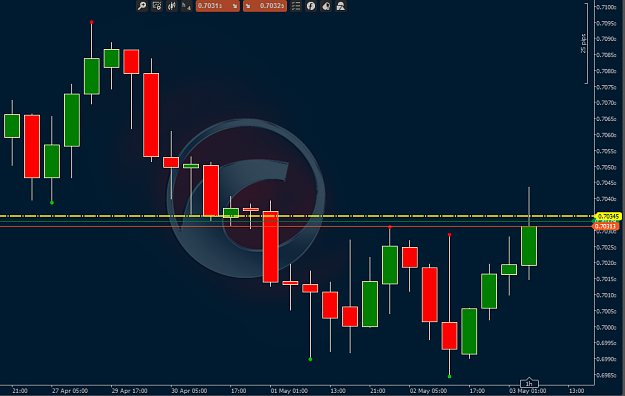Click the round info icon in toolbar
The width and height of the screenshot is (625, 396).
tap(311, 6)
